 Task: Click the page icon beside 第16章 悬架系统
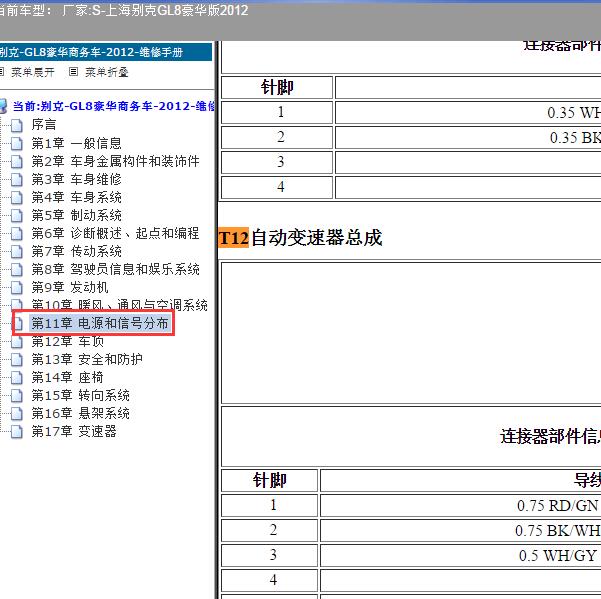click(x=16, y=414)
